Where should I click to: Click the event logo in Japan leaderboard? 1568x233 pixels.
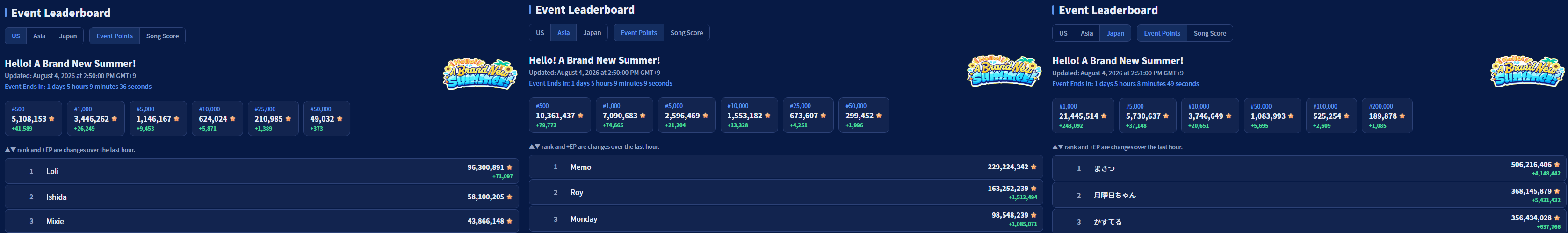point(1527,72)
